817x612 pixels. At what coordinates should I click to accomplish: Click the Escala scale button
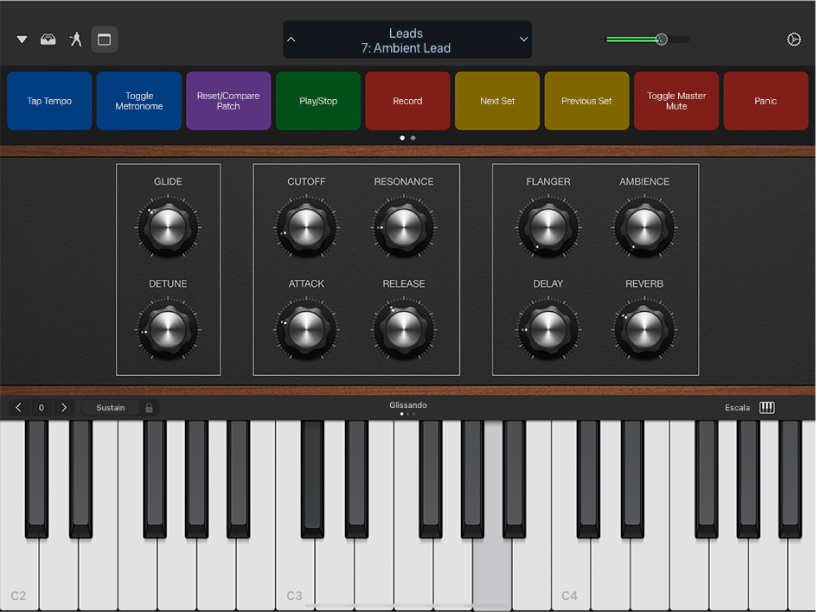(737, 408)
